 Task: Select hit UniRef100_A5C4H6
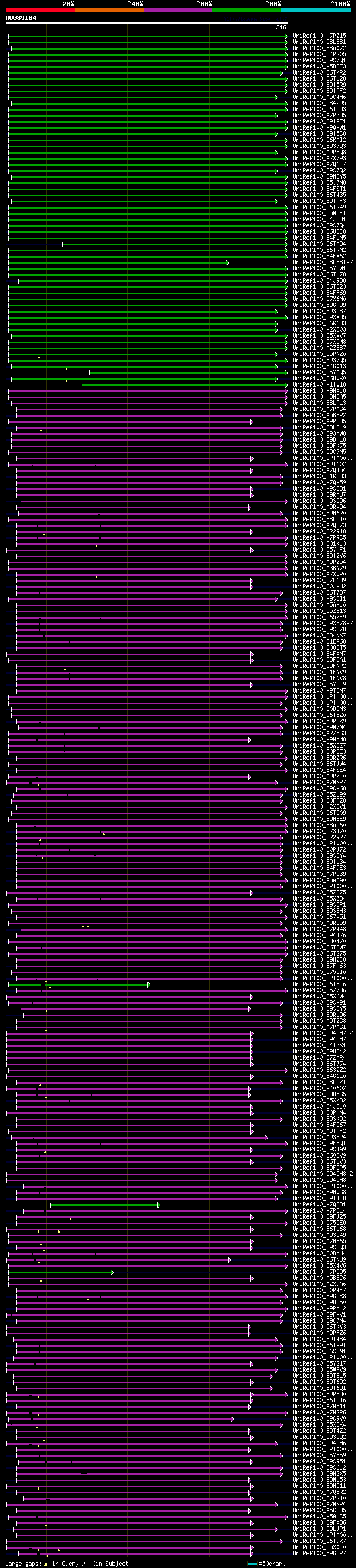point(319,97)
